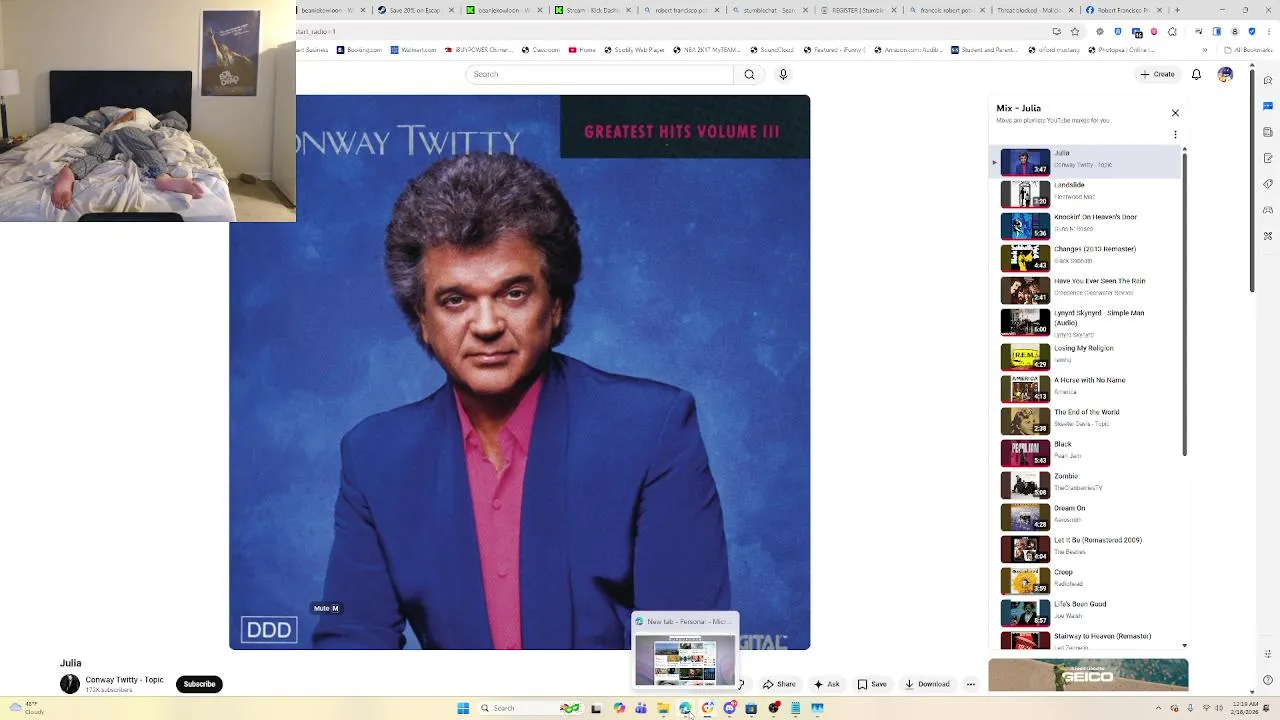Open File Explorer from the taskbar
Viewport: 1280px width, 720px height.
coord(663,708)
